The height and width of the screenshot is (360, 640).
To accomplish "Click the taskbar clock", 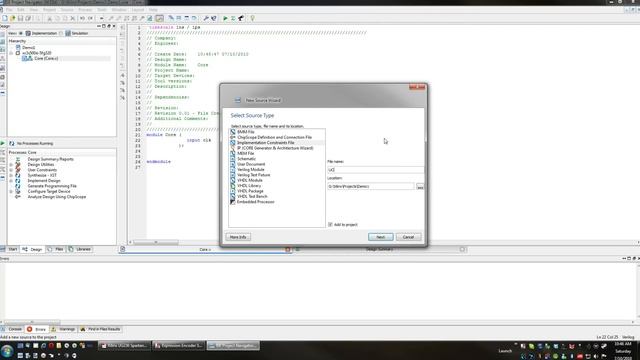I will pyautogui.click(x=622, y=351).
